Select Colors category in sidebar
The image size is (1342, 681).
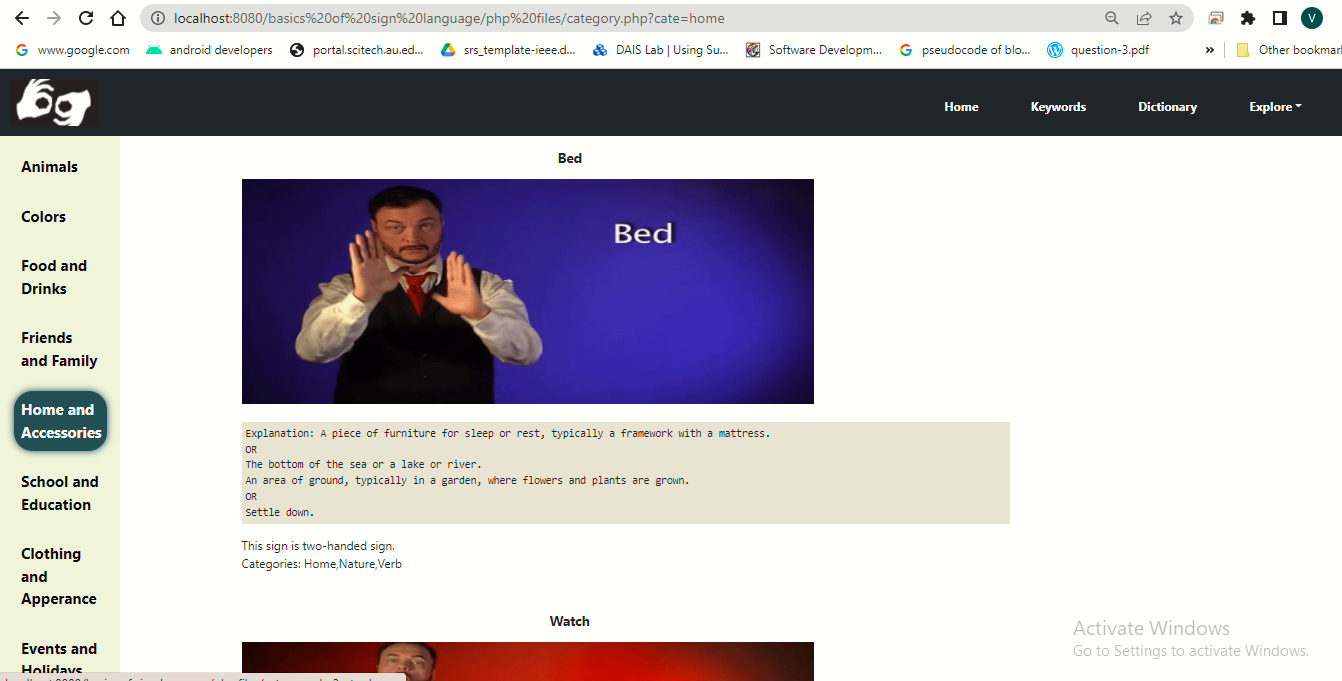43,216
